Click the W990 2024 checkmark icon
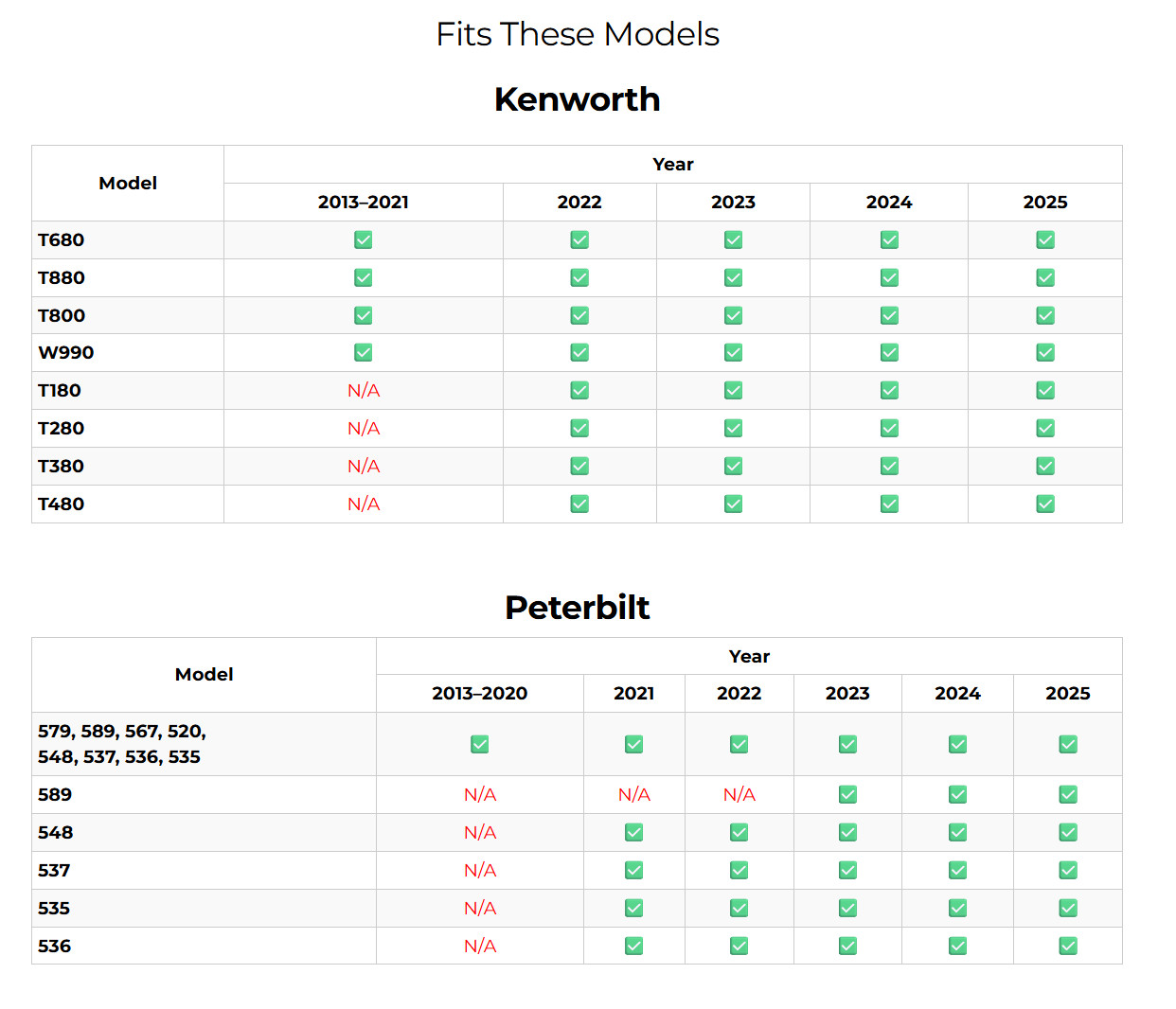Image resolution: width=1176 pixels, height=1009 pixels. tap(889, 352)
